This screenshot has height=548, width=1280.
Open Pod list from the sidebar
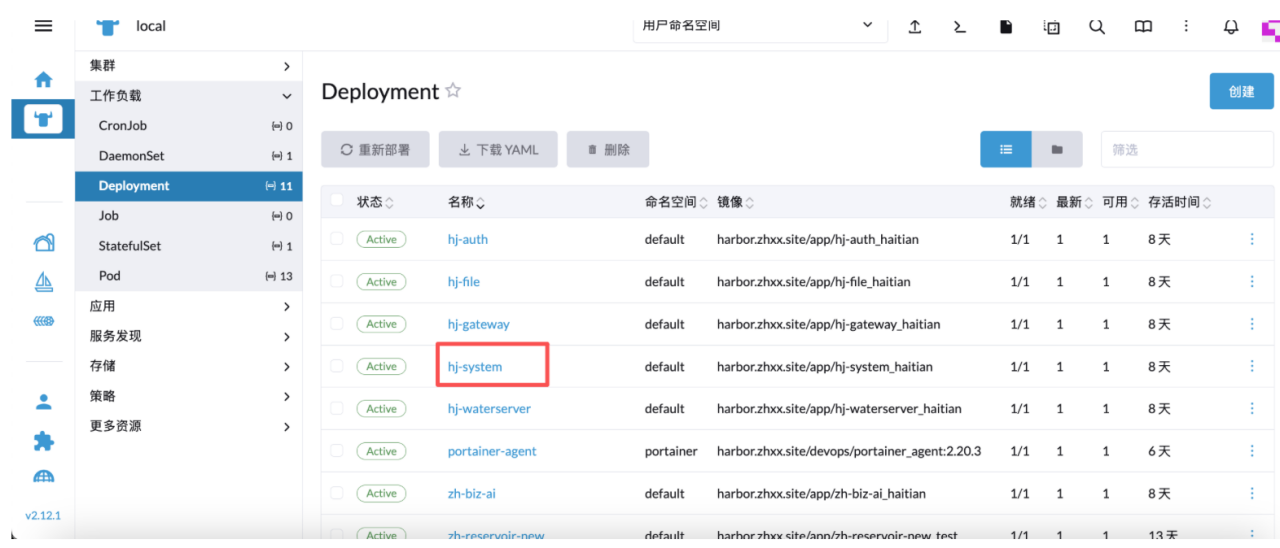click(x=110, y=276)
